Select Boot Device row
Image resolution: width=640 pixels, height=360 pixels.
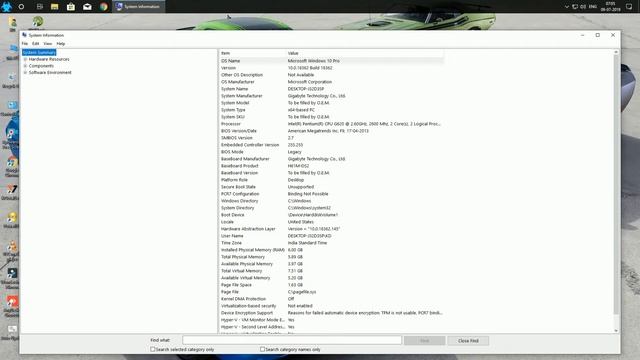point(331,215)
